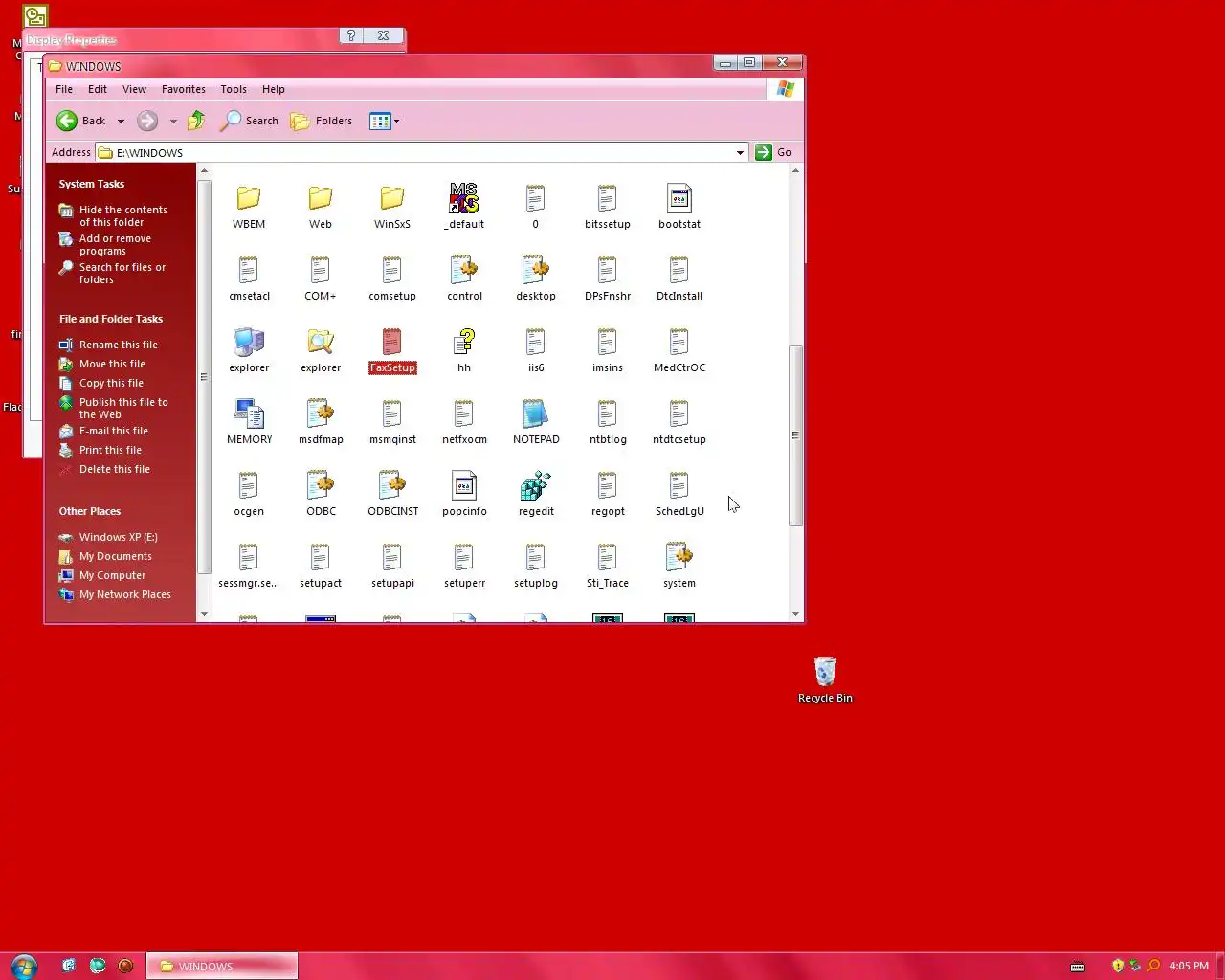Viewport: 1225px width, 980px height.
Task: Click the file list vertical scrollbar thumb
Action: (795, 435)
